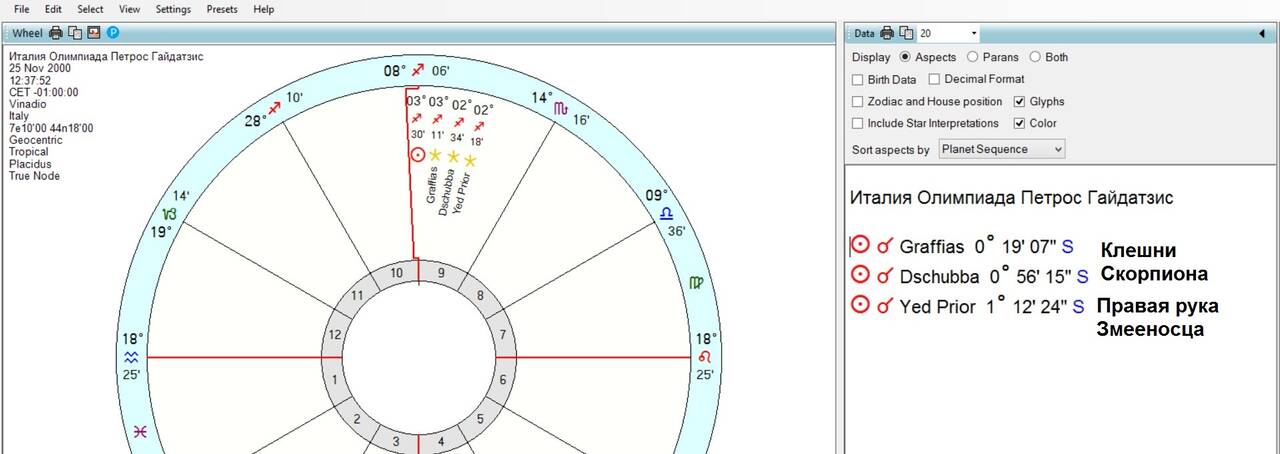Screen dimensions: 1280x454
Task: Click the conjunction glyph in the Dschubba row
Action: pyautogui.click(x=884, y=275)
